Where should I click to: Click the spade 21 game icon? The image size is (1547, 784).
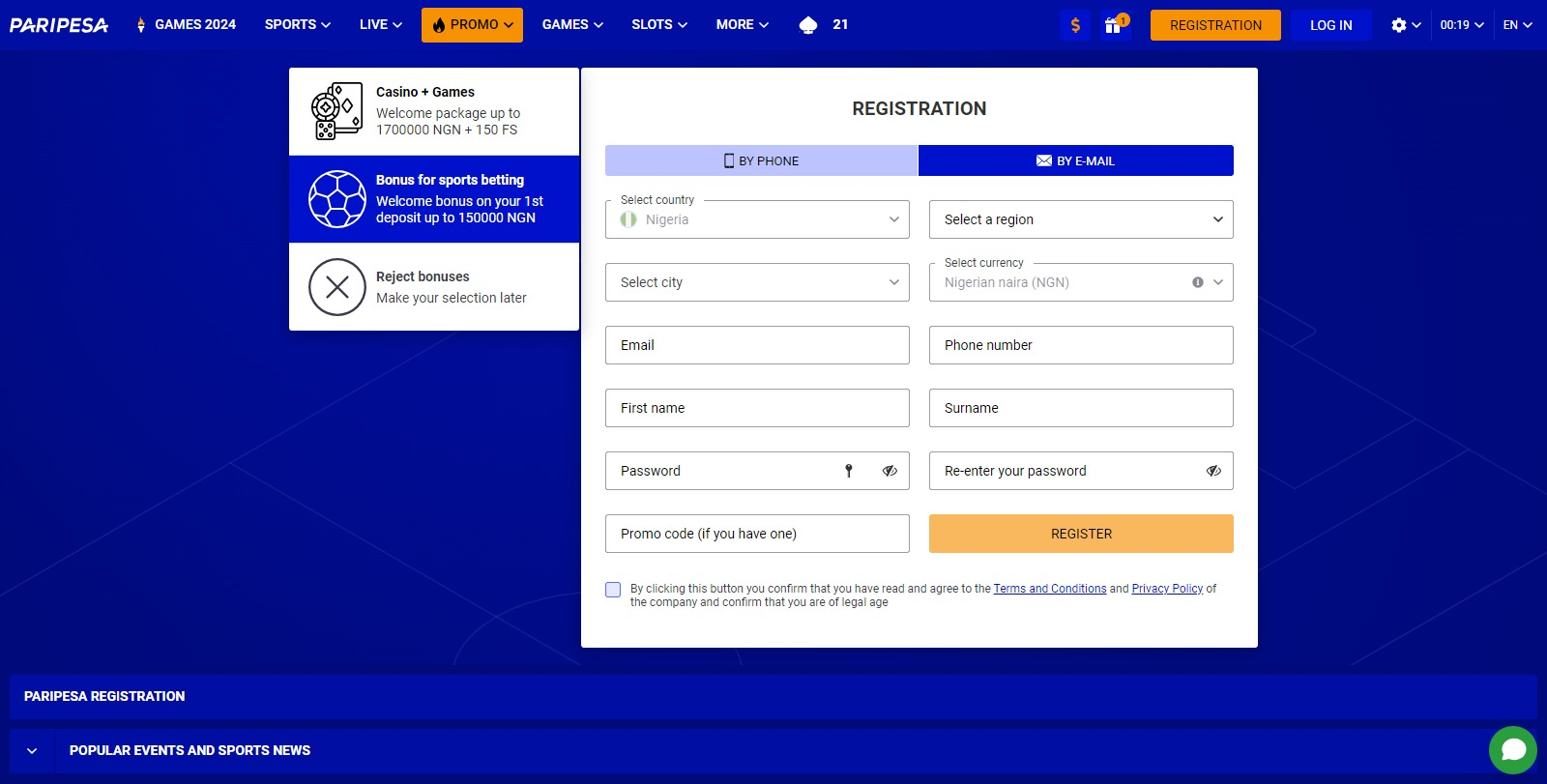pos(824,25)
